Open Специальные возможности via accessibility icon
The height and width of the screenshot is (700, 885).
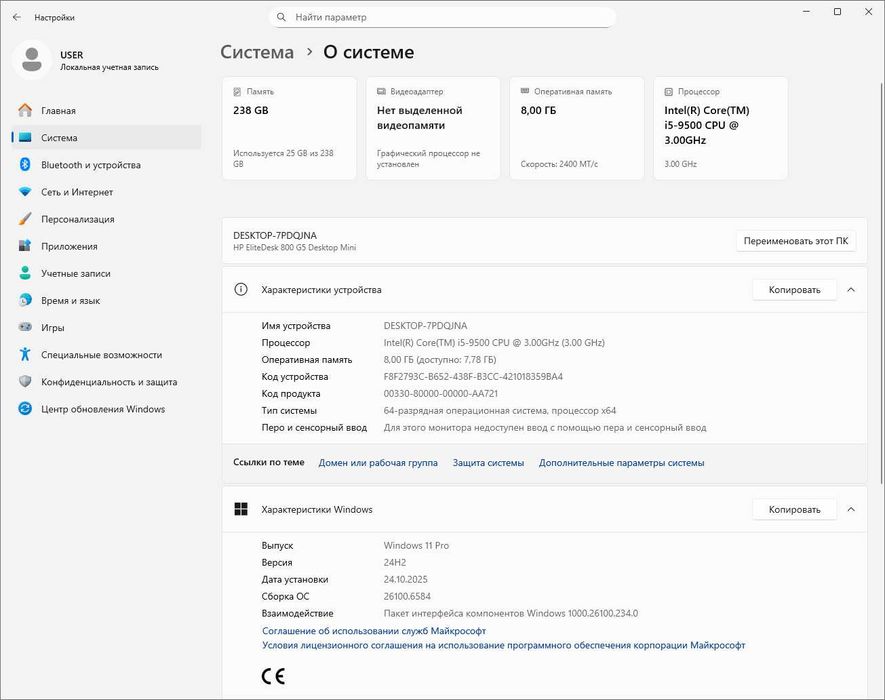(25, 354)
